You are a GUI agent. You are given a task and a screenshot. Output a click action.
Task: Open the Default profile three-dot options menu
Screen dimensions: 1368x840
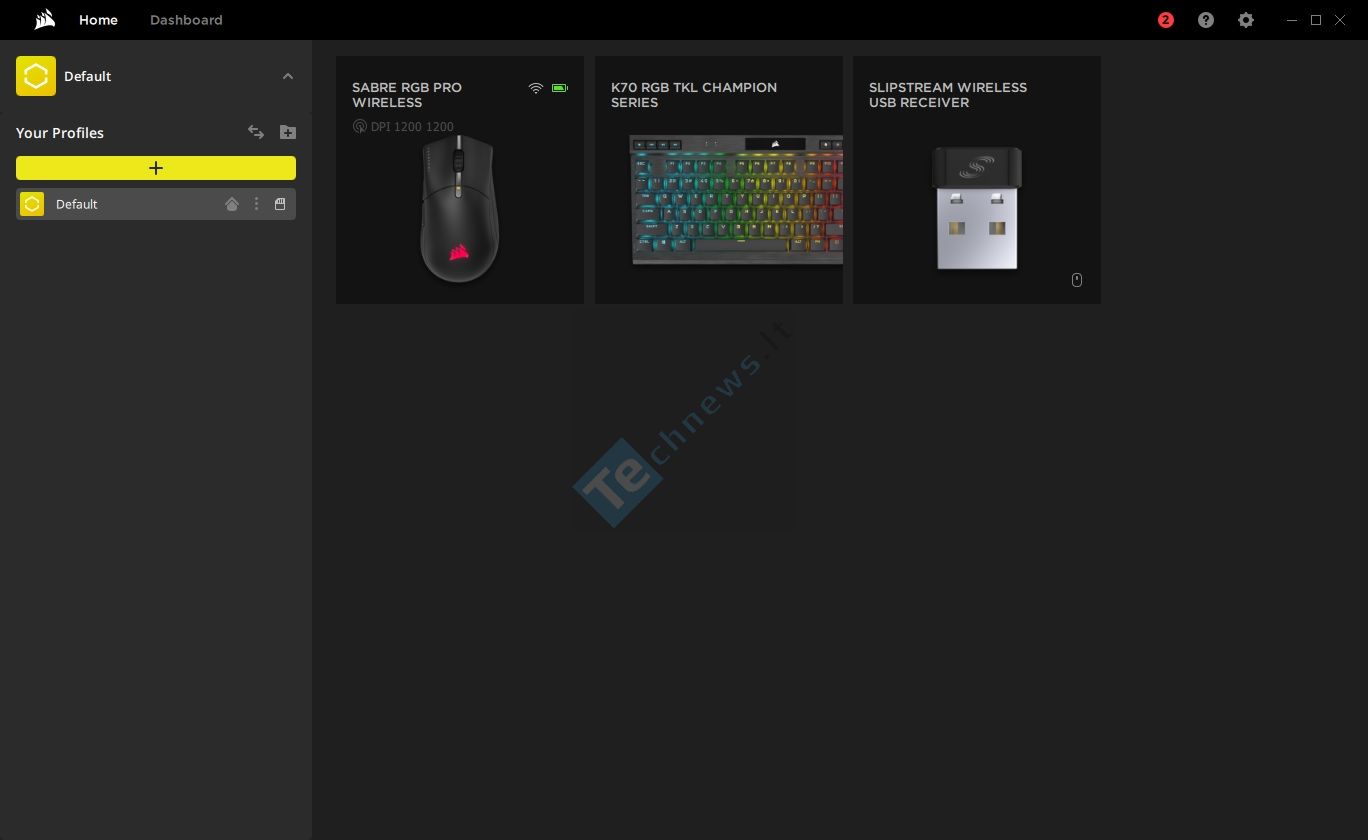[256, 204]
